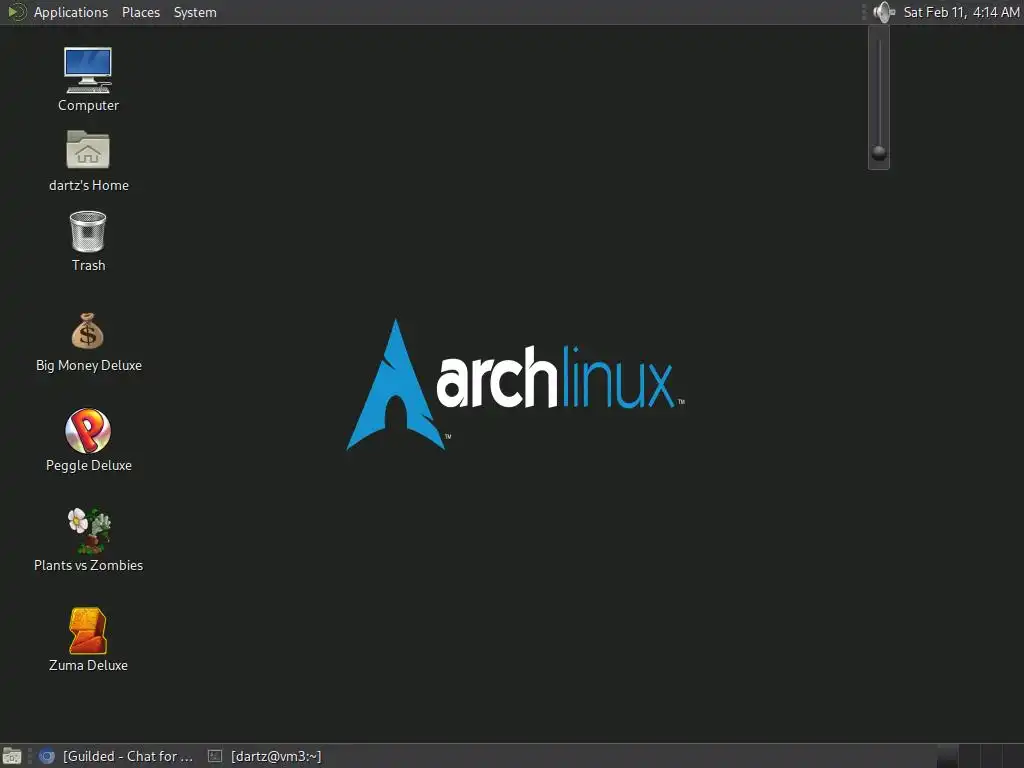
Task: Click the "Trash" label text
Action: (x=88, y=265)
